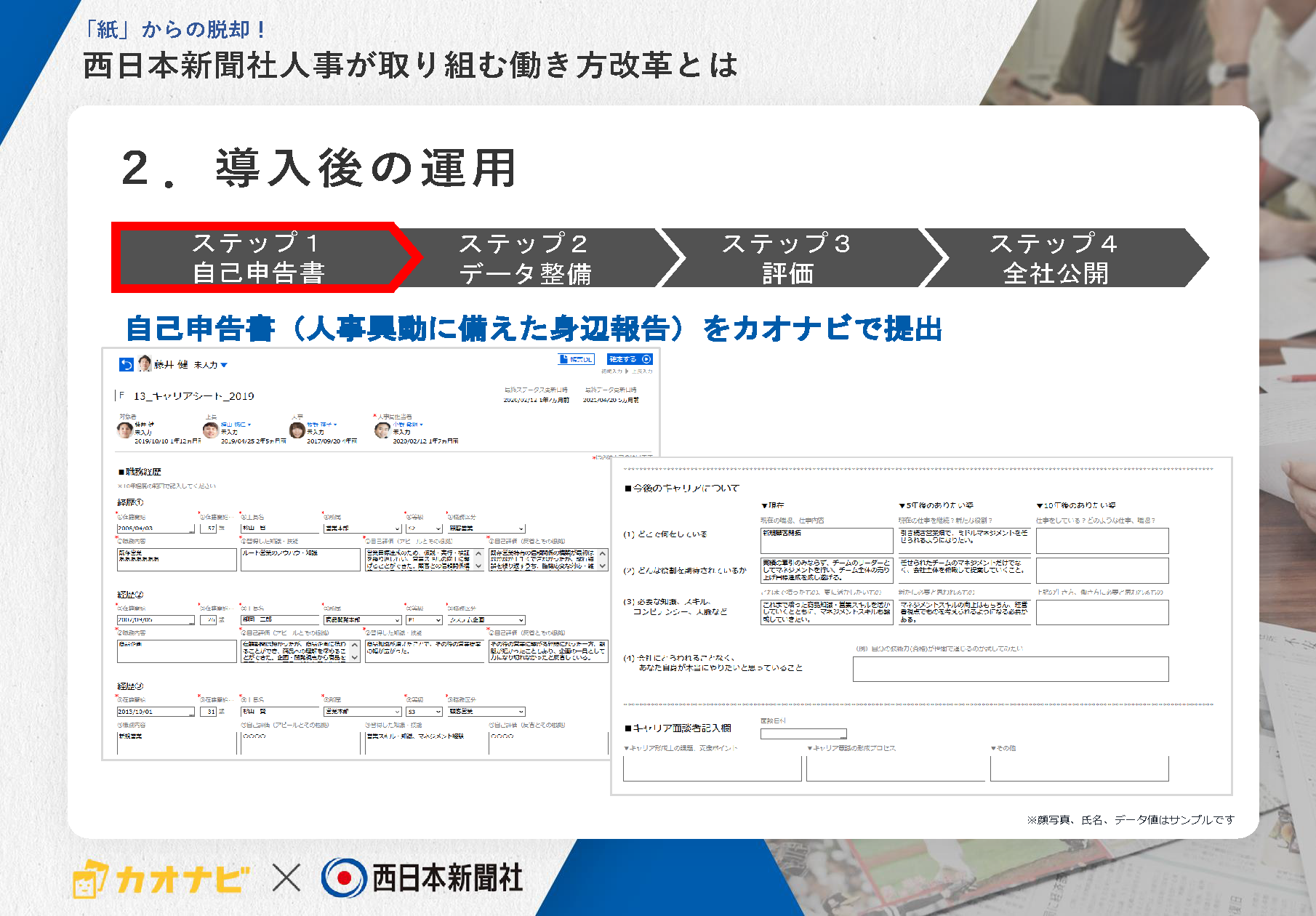This screenshot has height=916, width=1316.
Task: Click date field 2013/10/01 in 経歴③
Action: [x=156, y=712]
